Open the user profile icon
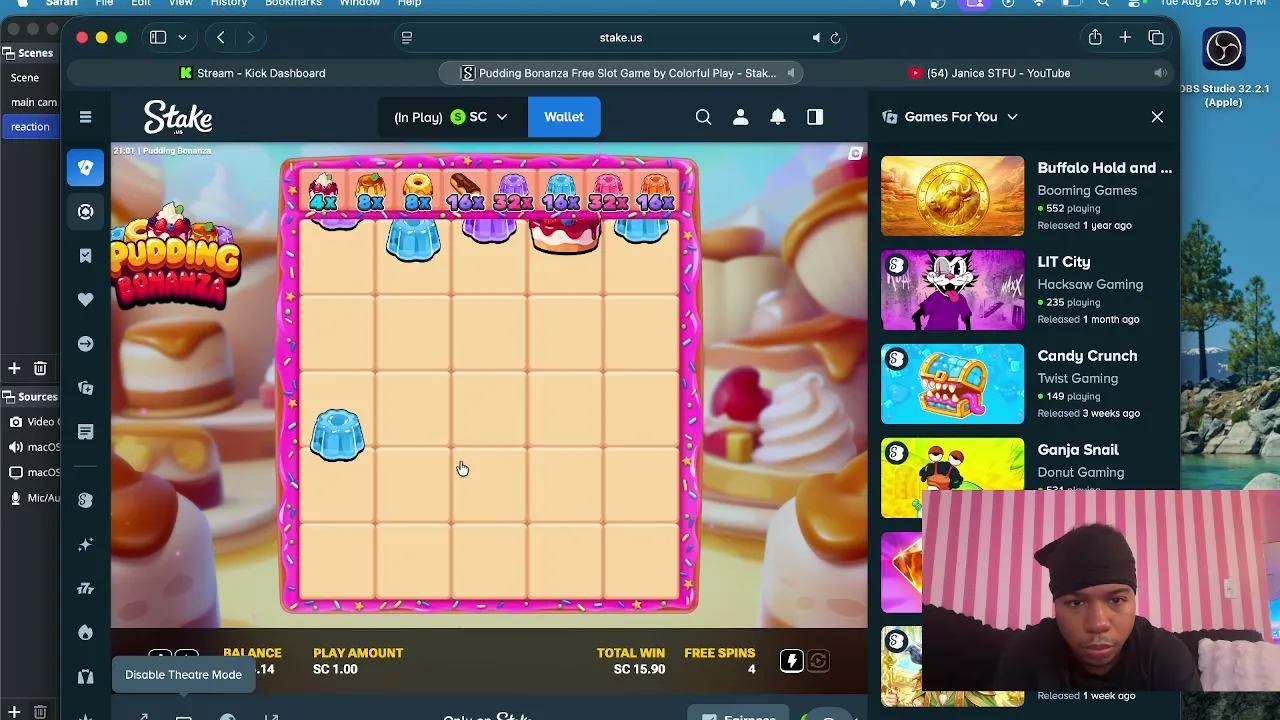This screenshot has height=720, width=1280. tap(740, 117)
